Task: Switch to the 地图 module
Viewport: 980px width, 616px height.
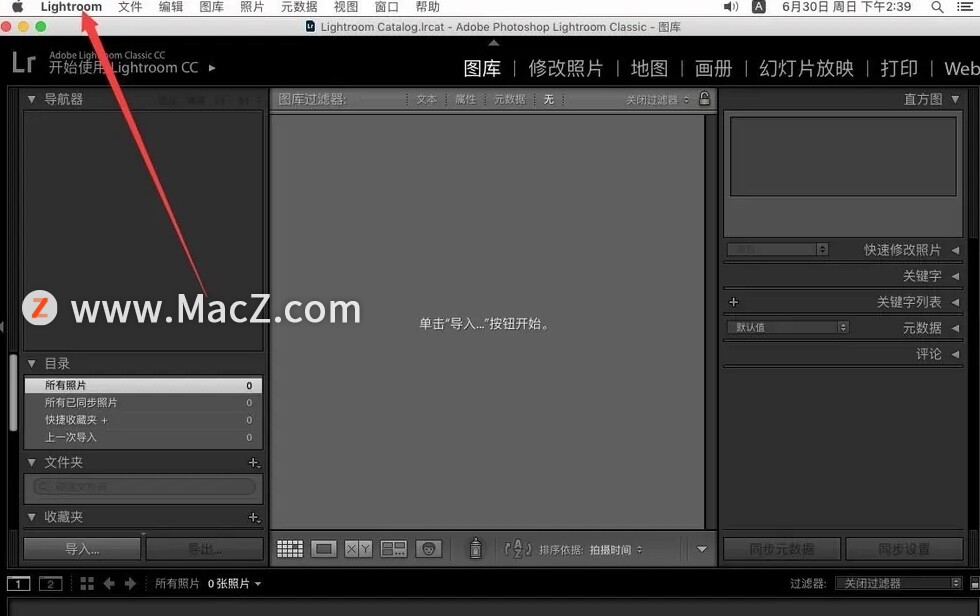Action: click(x=649, y=68)
